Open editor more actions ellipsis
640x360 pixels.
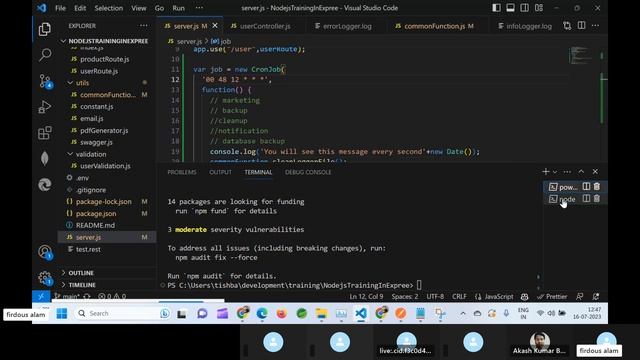(x=596, y=26)
